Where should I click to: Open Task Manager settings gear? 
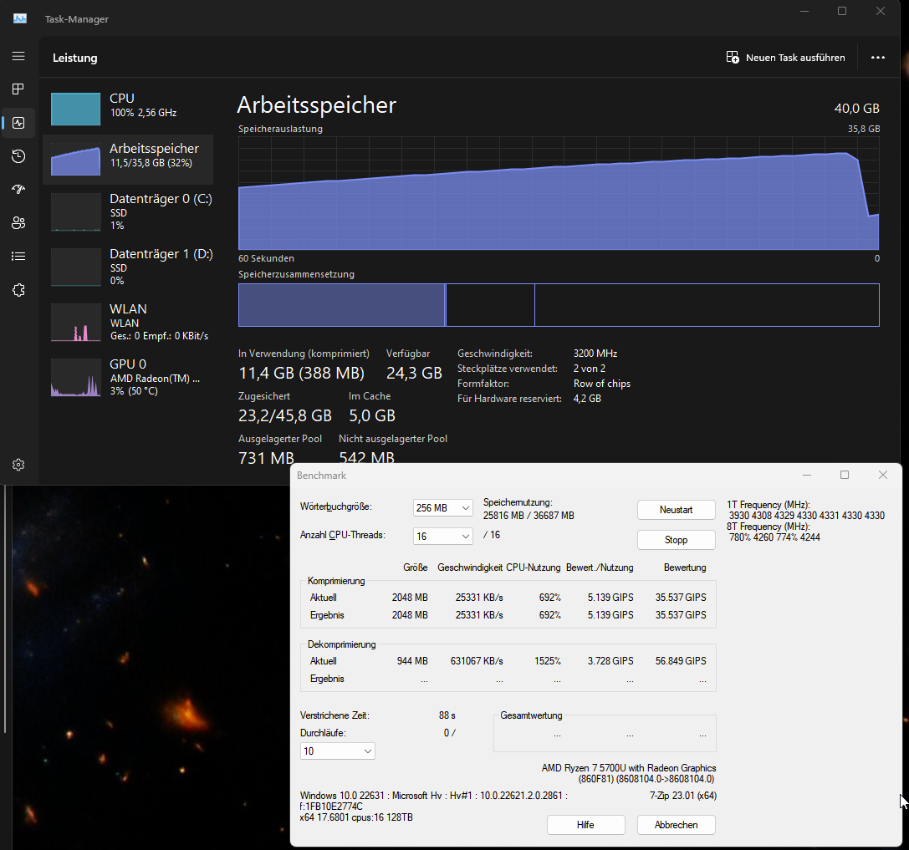tap(18, 465)
